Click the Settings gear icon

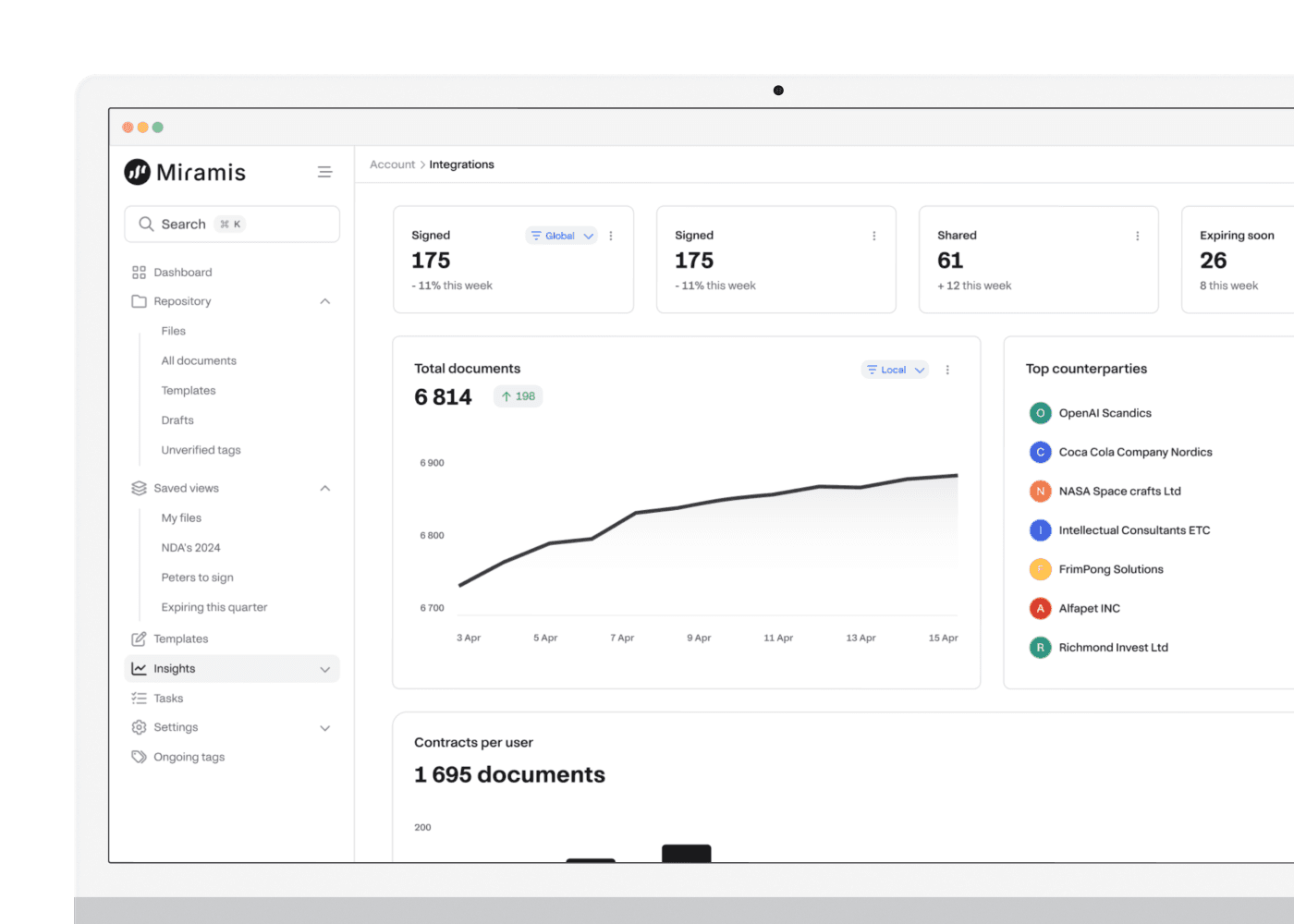pos(139,727)
